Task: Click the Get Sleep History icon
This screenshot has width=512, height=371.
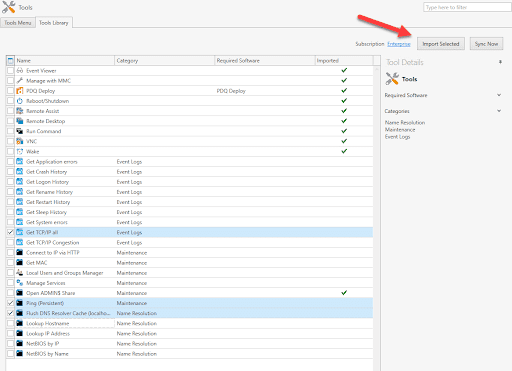Action: [20, 212]
